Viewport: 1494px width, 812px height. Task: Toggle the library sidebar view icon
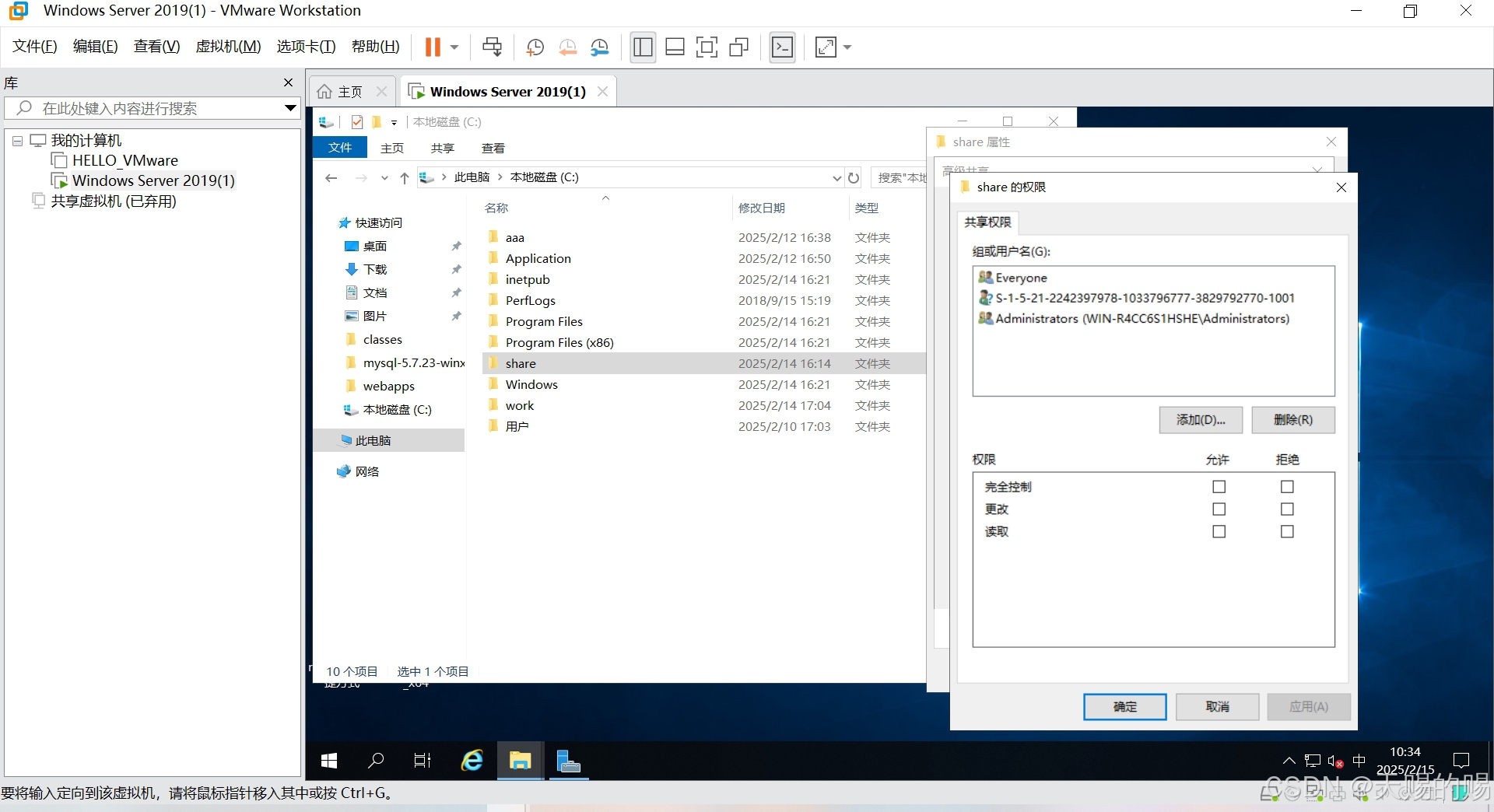(643, 47)
